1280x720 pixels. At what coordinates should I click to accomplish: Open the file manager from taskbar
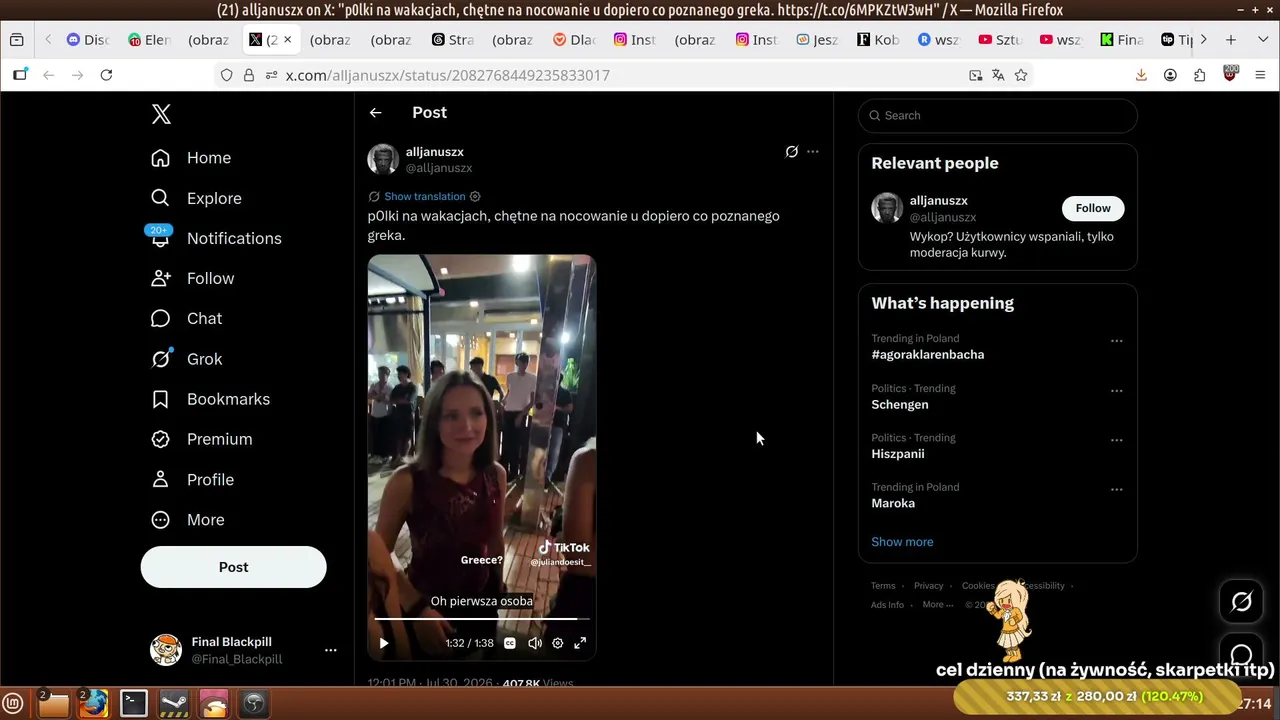click(x=53, y=703)
